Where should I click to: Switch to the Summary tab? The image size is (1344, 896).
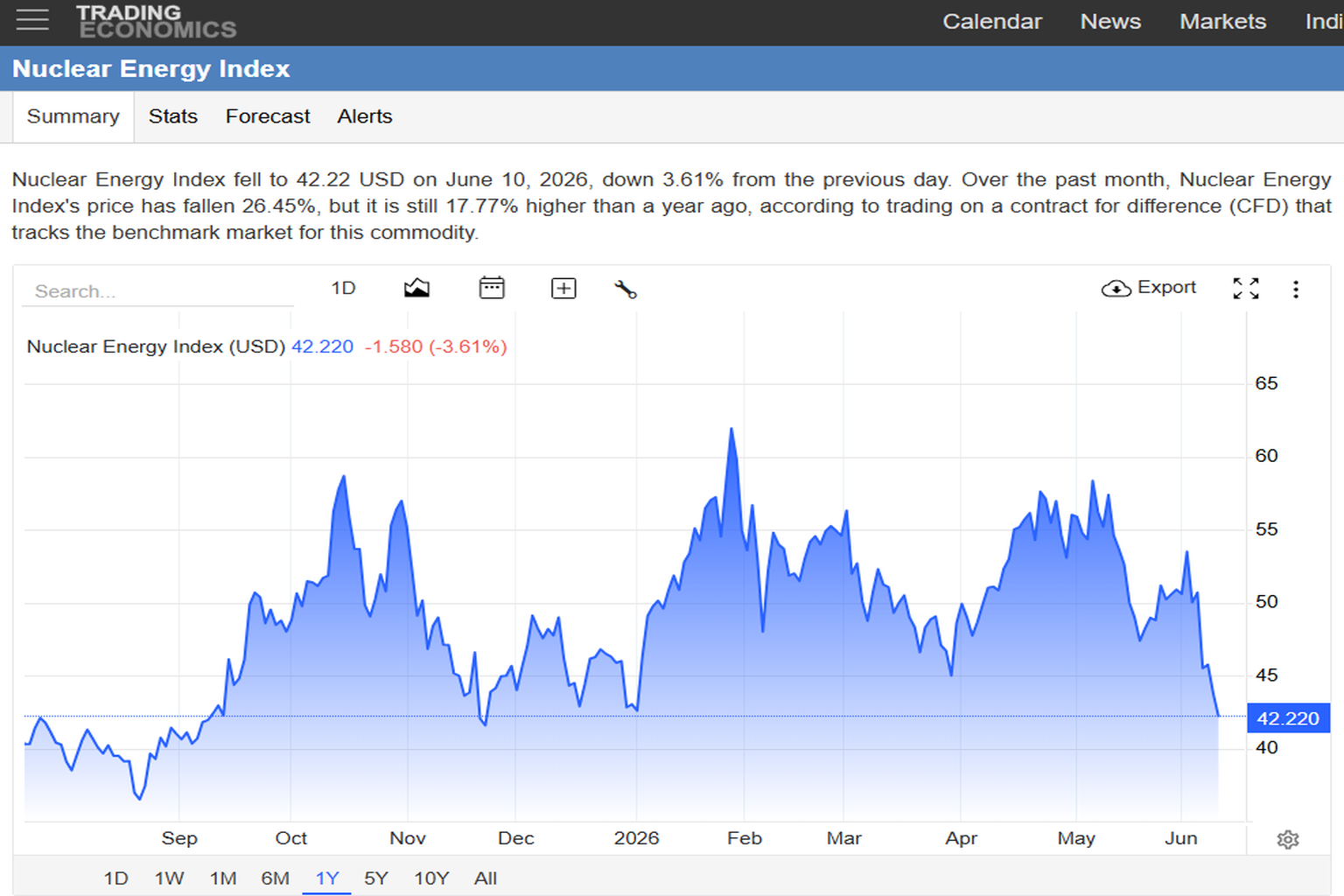click(x=73, y=116)
